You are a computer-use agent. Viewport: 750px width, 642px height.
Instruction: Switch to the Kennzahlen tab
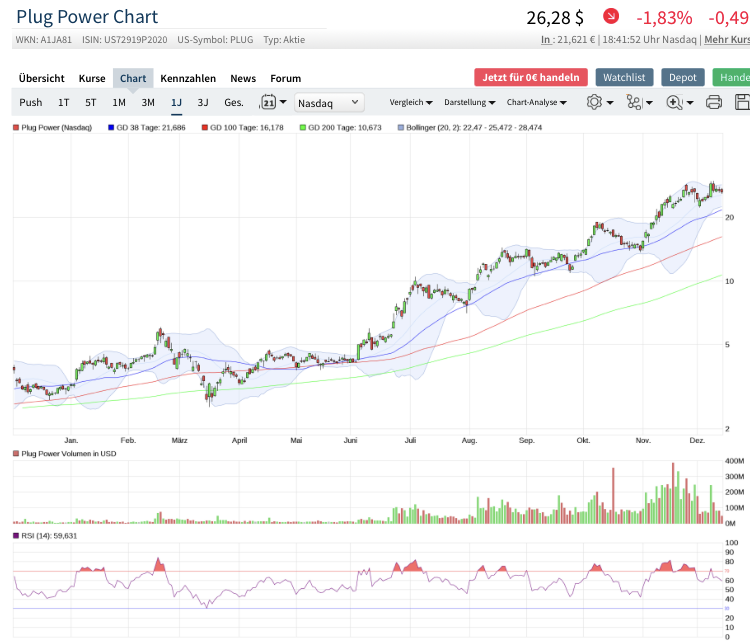pos(188,78)
